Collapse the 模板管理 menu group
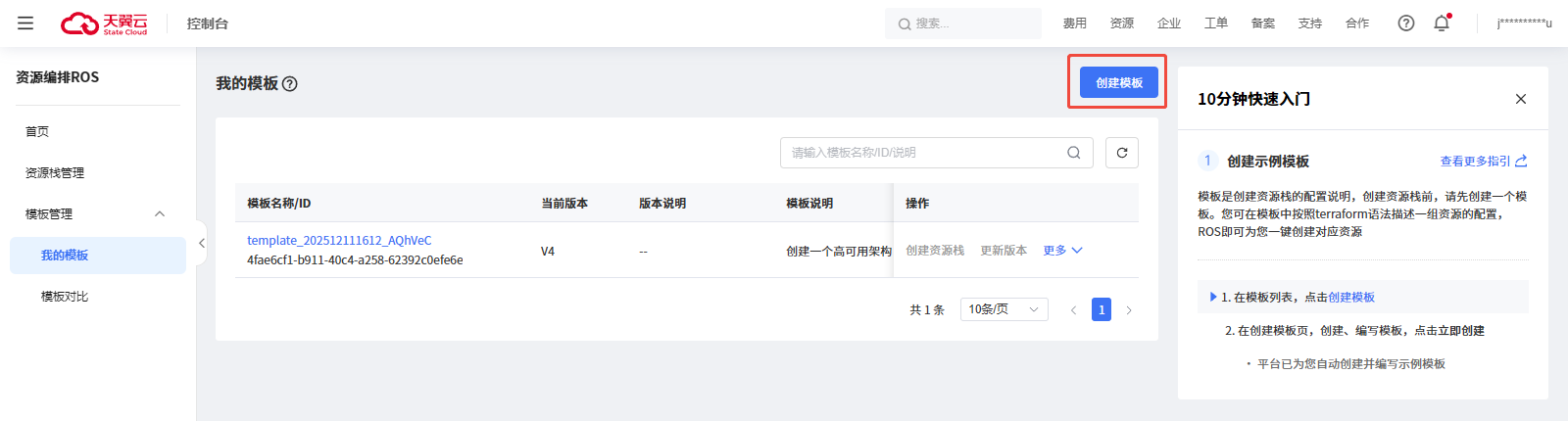The image size is (1568, 421). click(x=160, y=214)
